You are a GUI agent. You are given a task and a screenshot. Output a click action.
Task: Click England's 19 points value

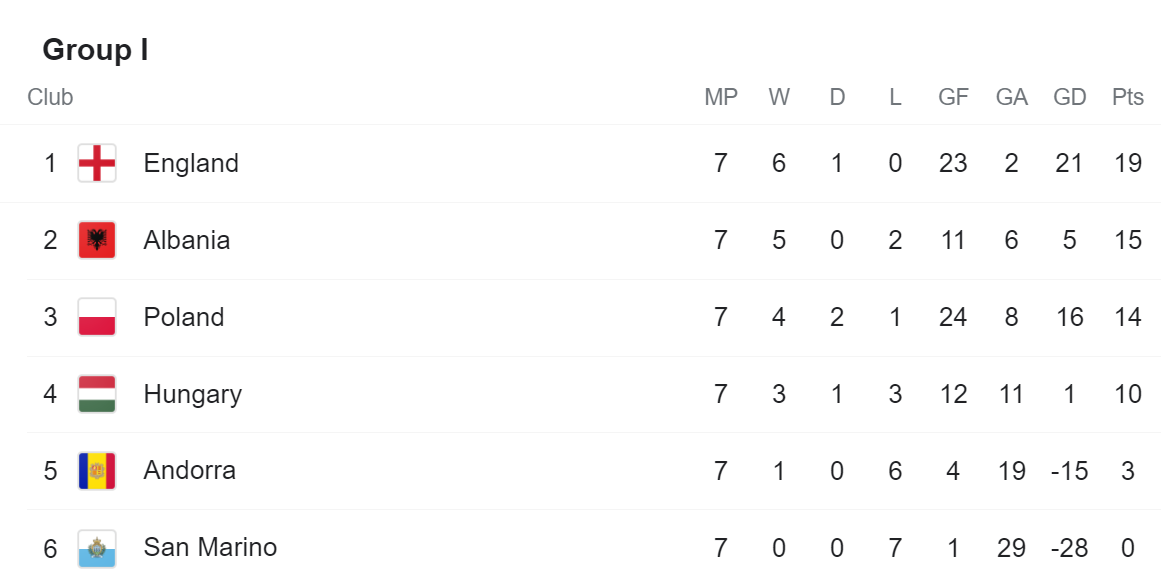point(1128,163)
